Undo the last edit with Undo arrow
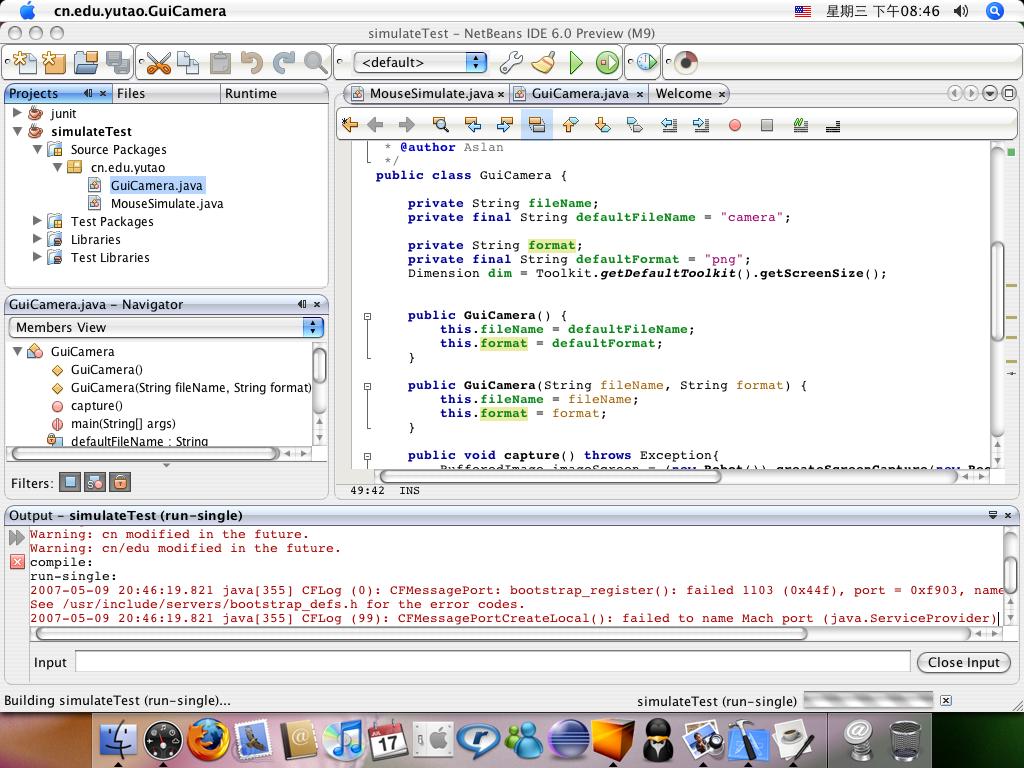 tap(251, 63)
